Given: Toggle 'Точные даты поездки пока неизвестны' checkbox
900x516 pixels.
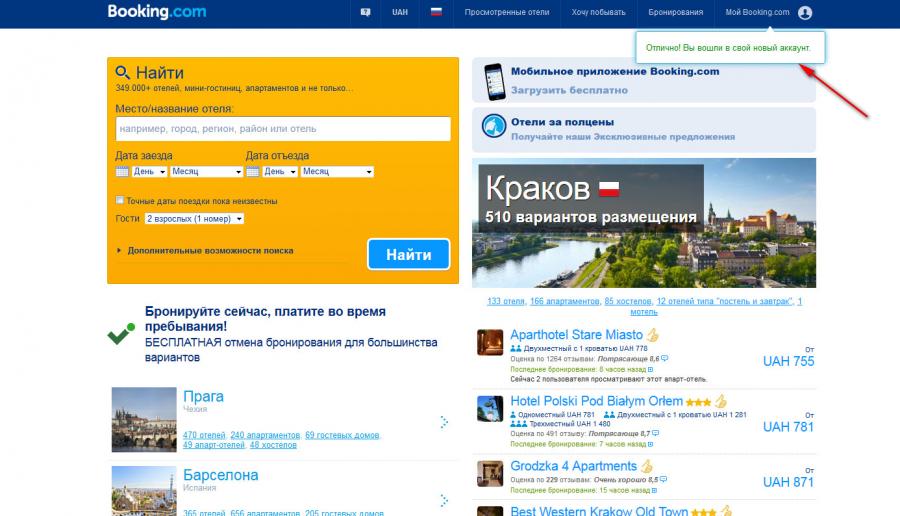Looking at the screenshot, I should (119, 200).
